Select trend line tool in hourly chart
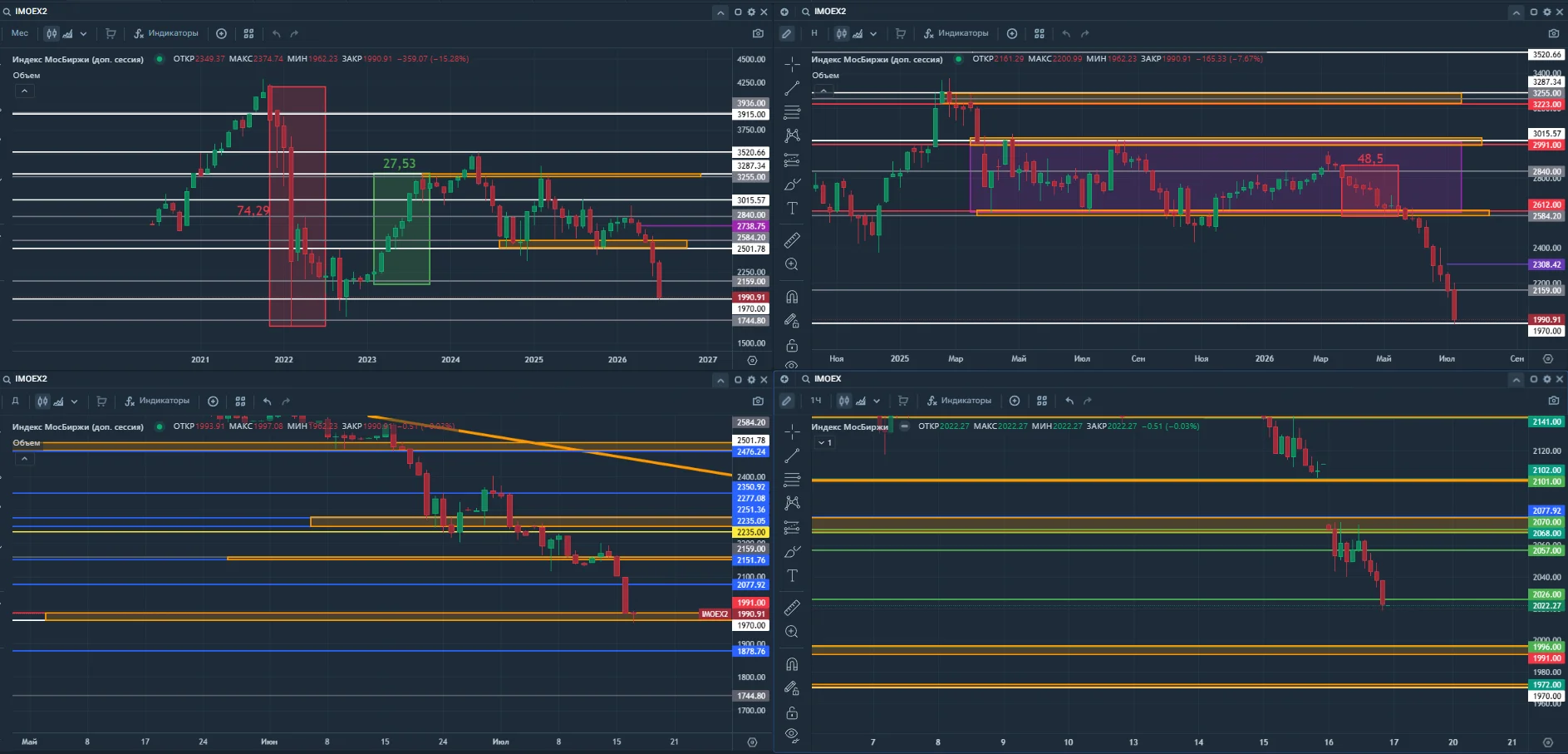 (792, 455)
